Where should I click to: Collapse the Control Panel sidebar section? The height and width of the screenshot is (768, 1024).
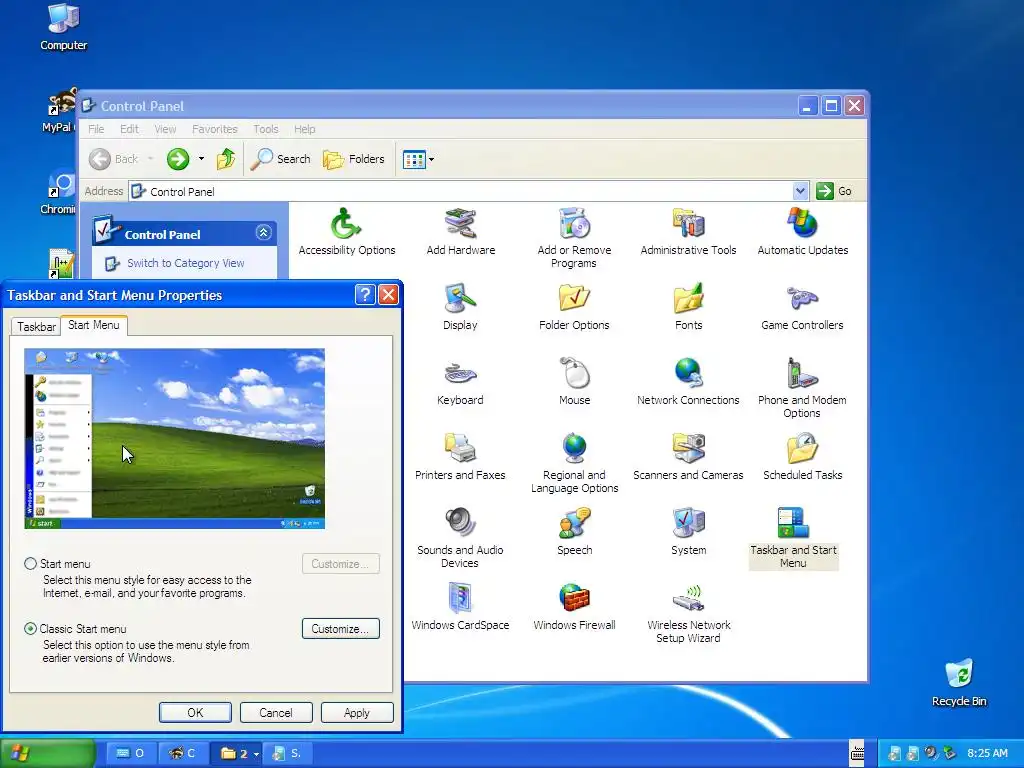[264, 232]
